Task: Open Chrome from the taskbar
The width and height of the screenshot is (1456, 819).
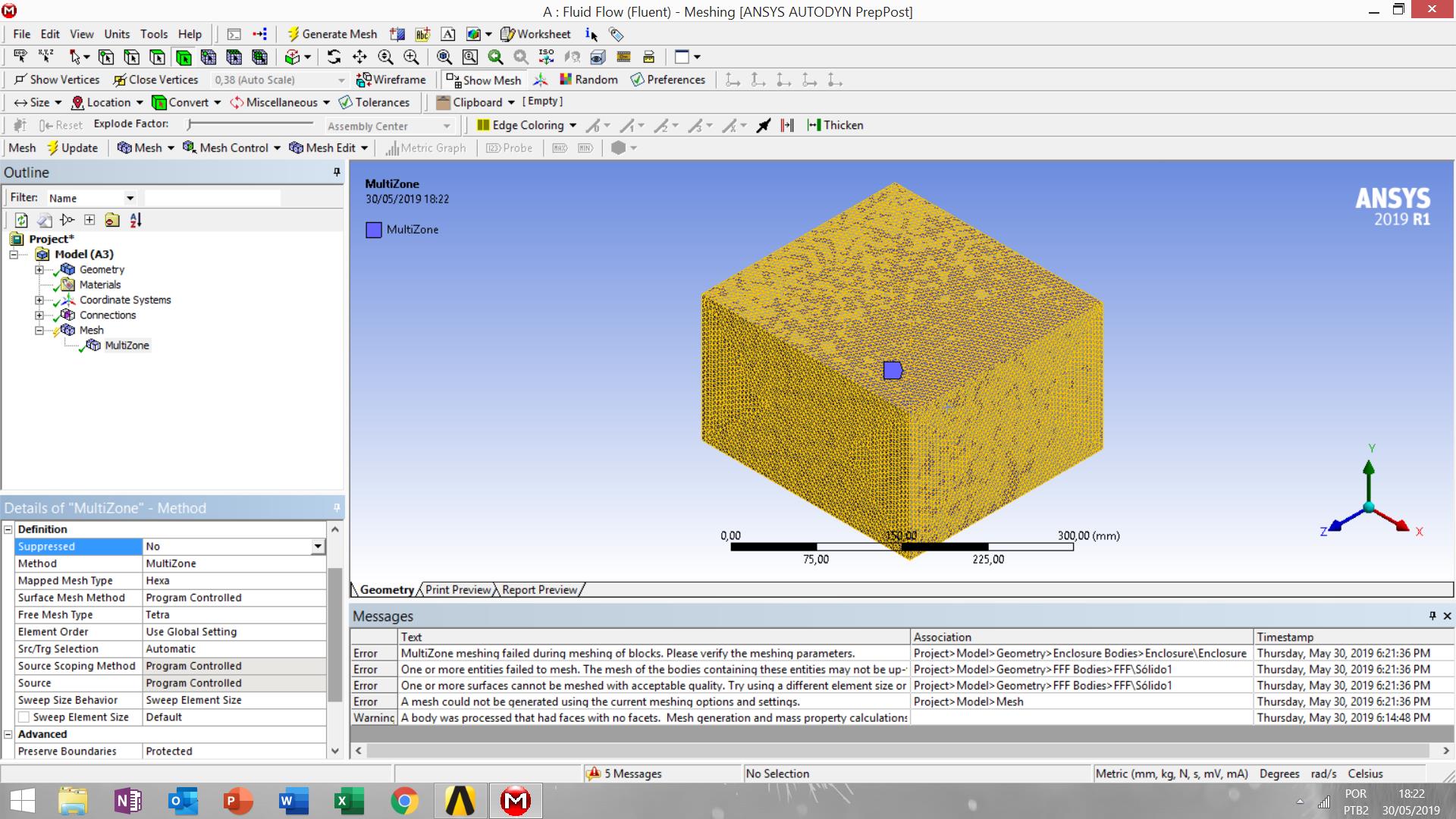Action: click(404, 801)
